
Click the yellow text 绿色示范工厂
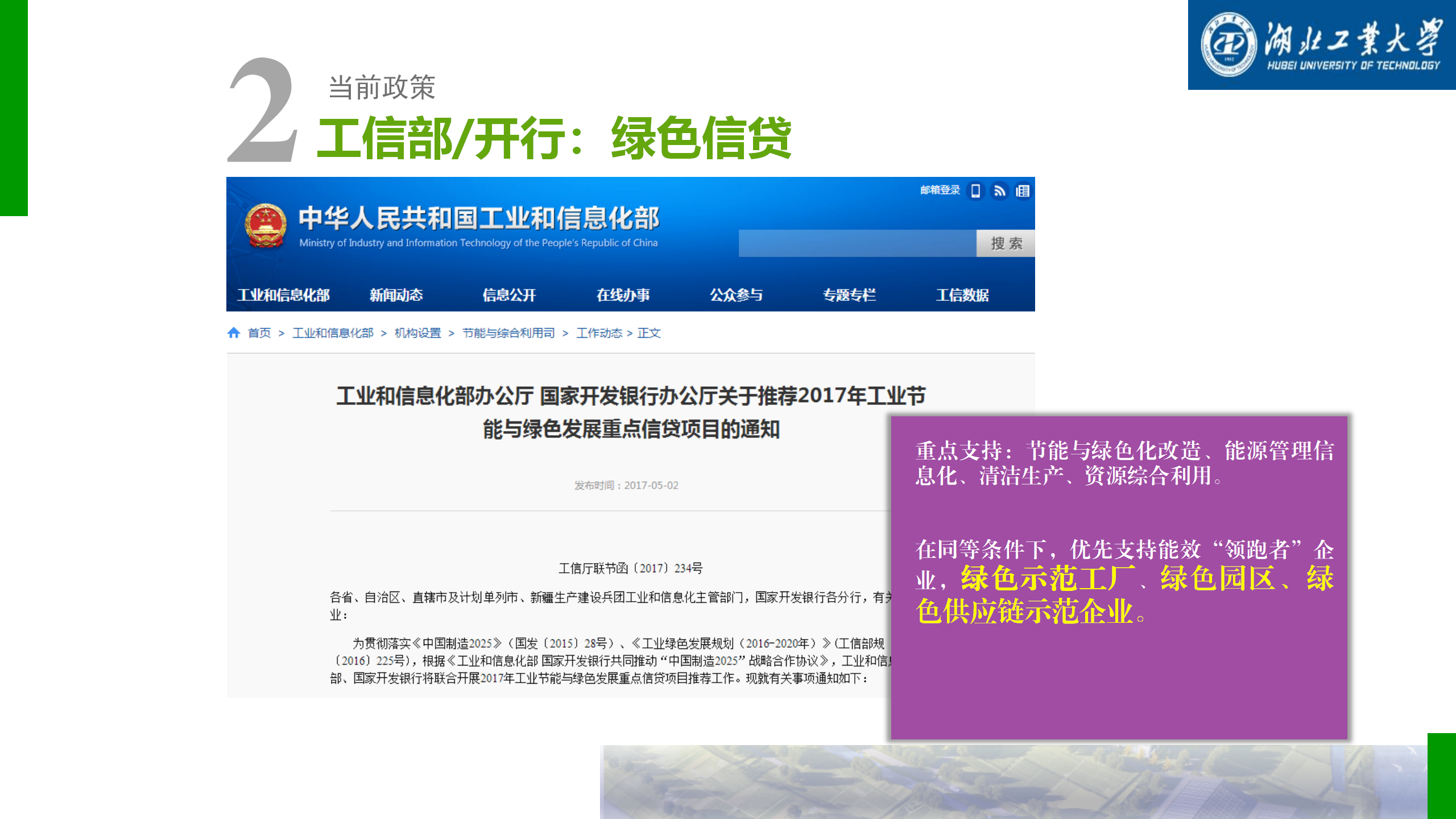pyautogui.click(x=1047, y=578)
